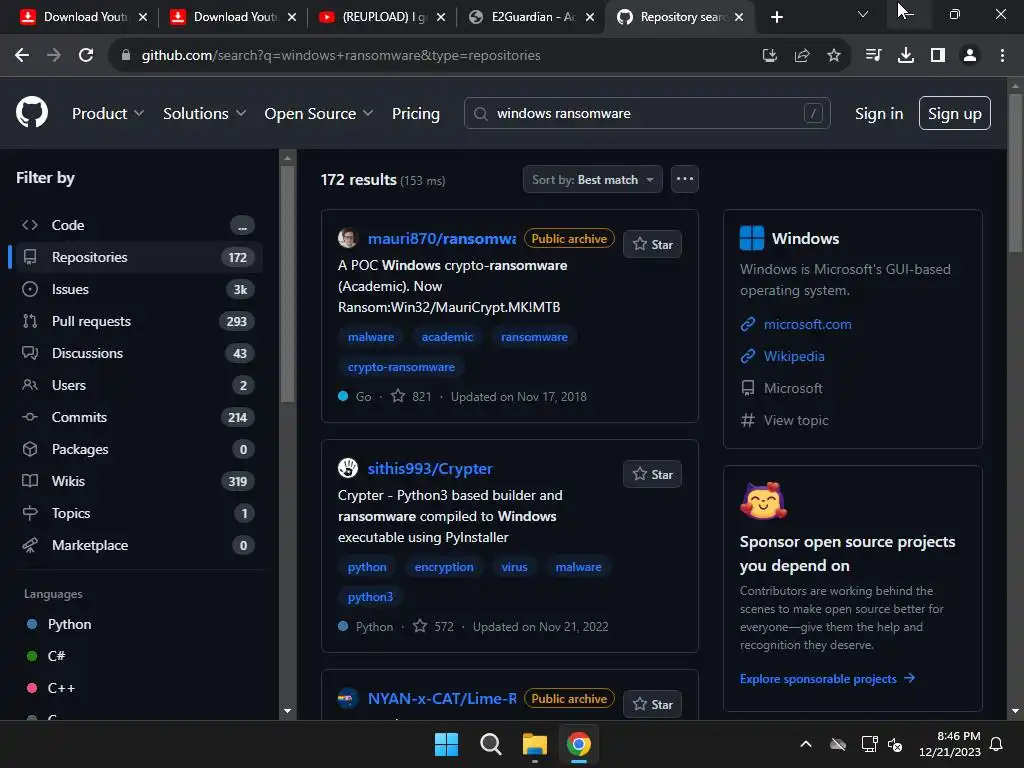
Task: Go back with the browser back arrow
Action: click(x=22, y=56)
